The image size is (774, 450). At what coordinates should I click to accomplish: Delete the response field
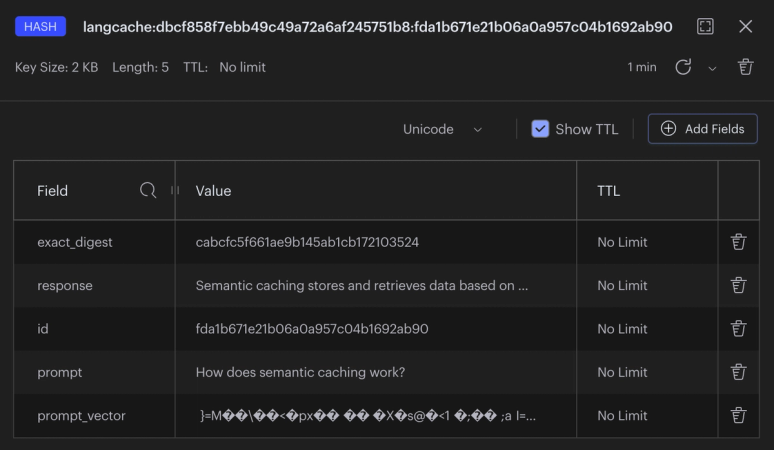[738, 285]
